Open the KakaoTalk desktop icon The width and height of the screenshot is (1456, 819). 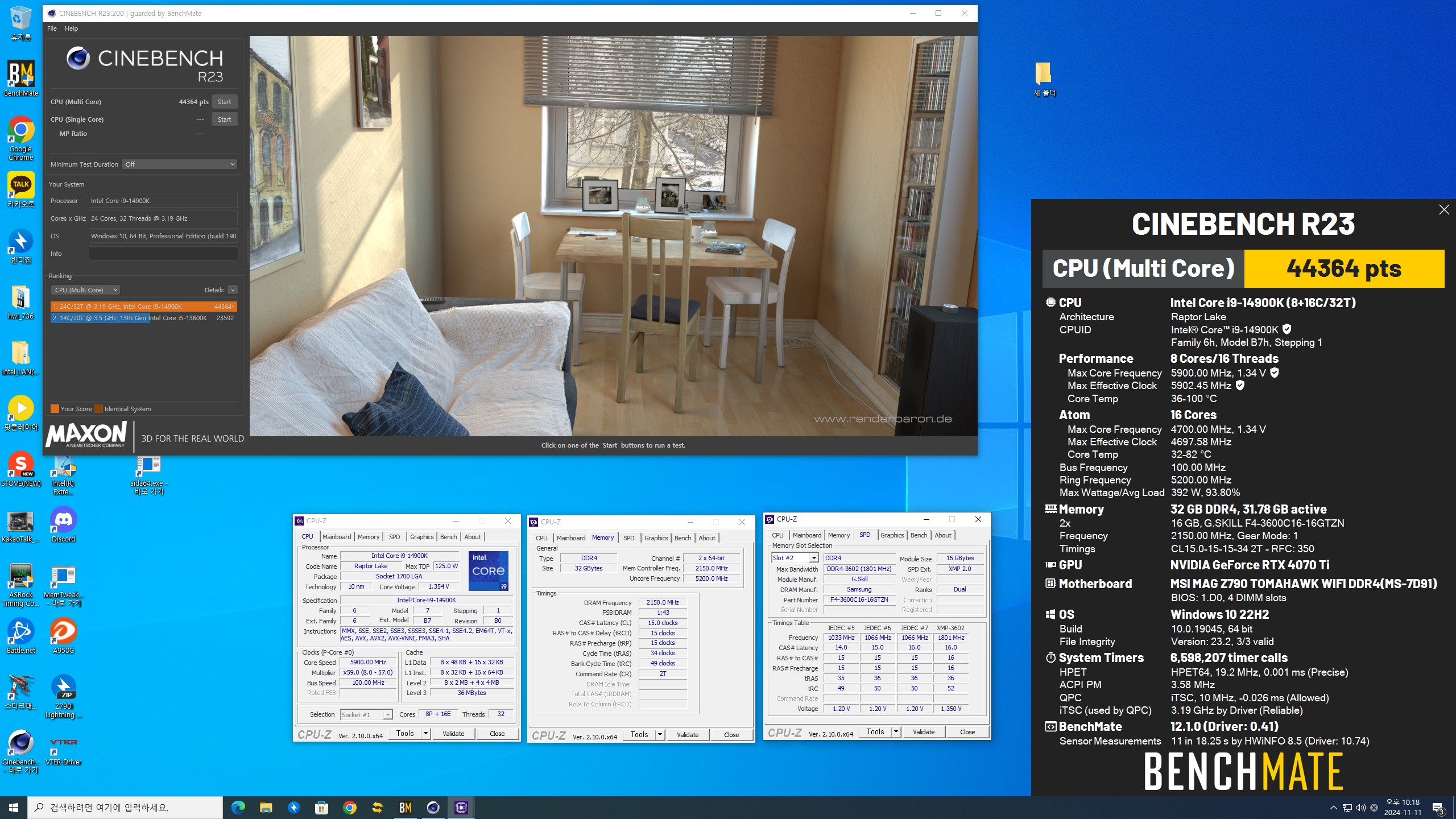(x=21, y=191)
